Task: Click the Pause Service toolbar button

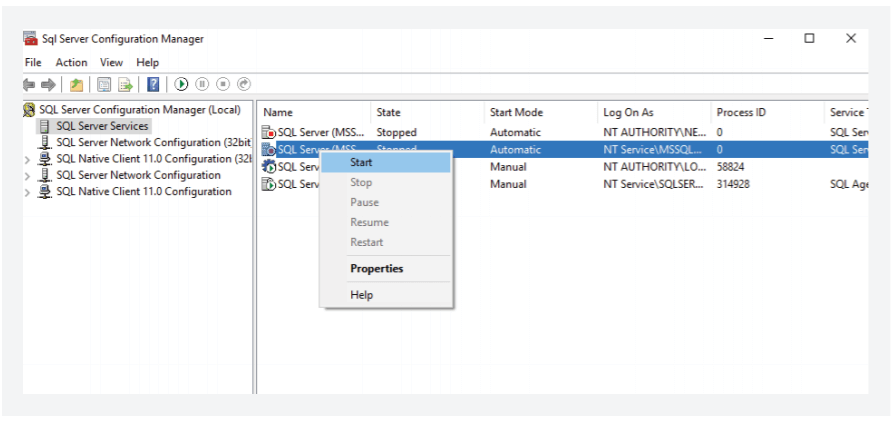Action: coord(202,84)
